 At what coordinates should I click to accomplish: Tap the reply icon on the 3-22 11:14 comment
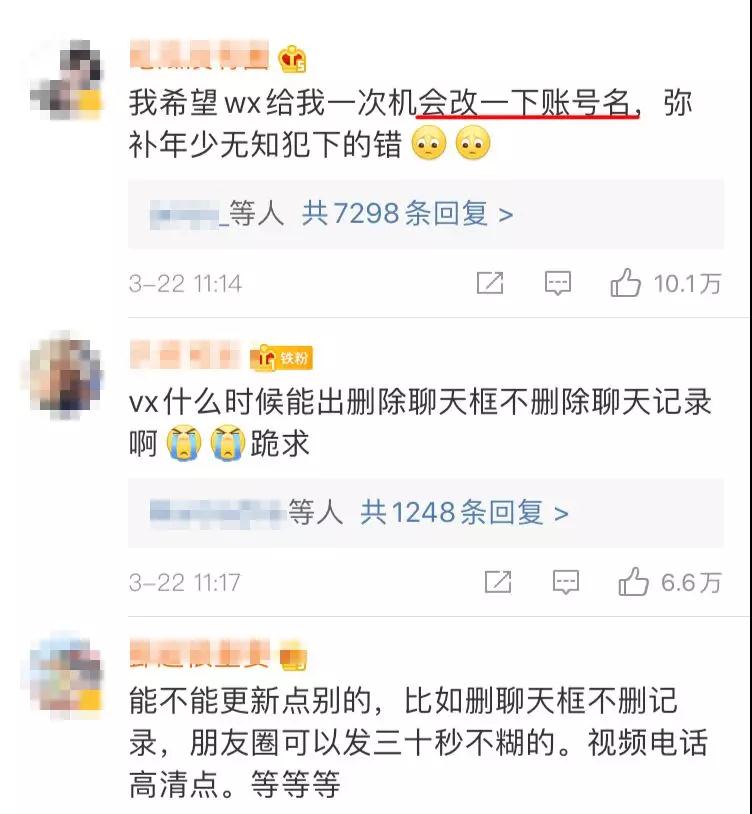[x=558, y=283]
